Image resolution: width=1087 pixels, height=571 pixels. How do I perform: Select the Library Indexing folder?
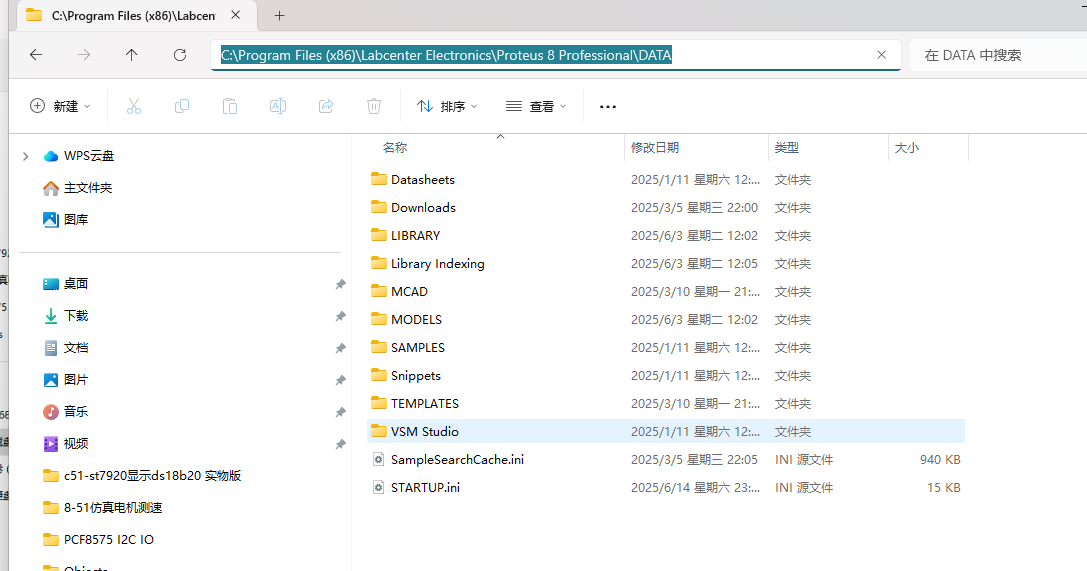(666, 263)
